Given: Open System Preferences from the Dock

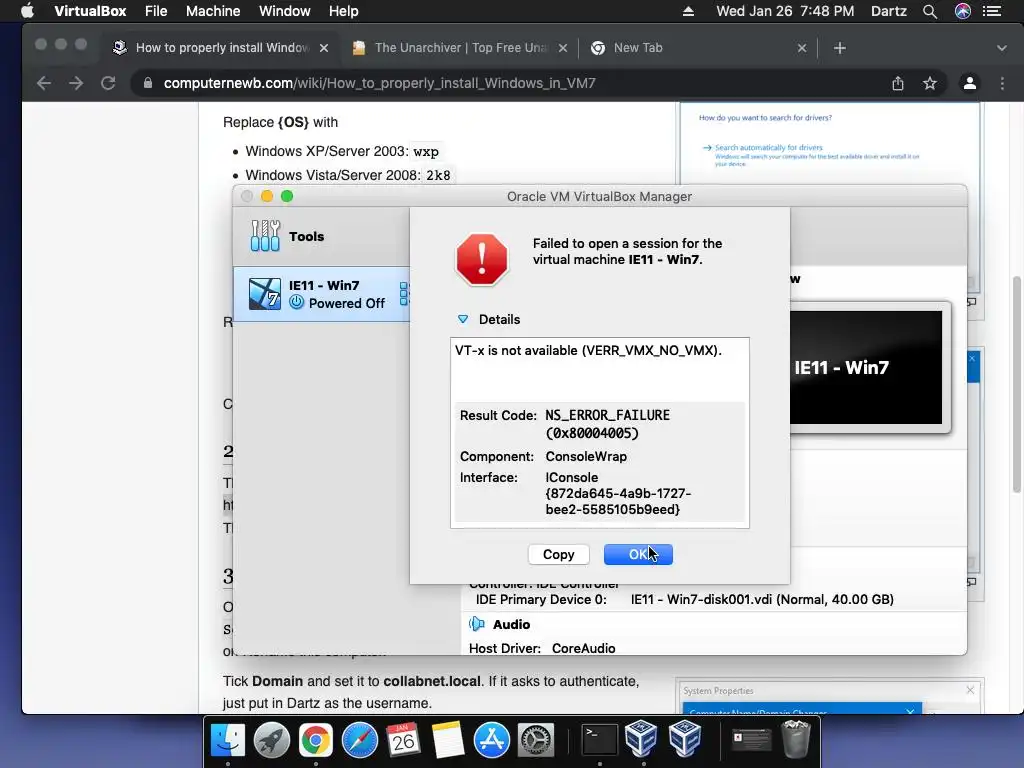Looking at the screenshot, I should point(536,740).
